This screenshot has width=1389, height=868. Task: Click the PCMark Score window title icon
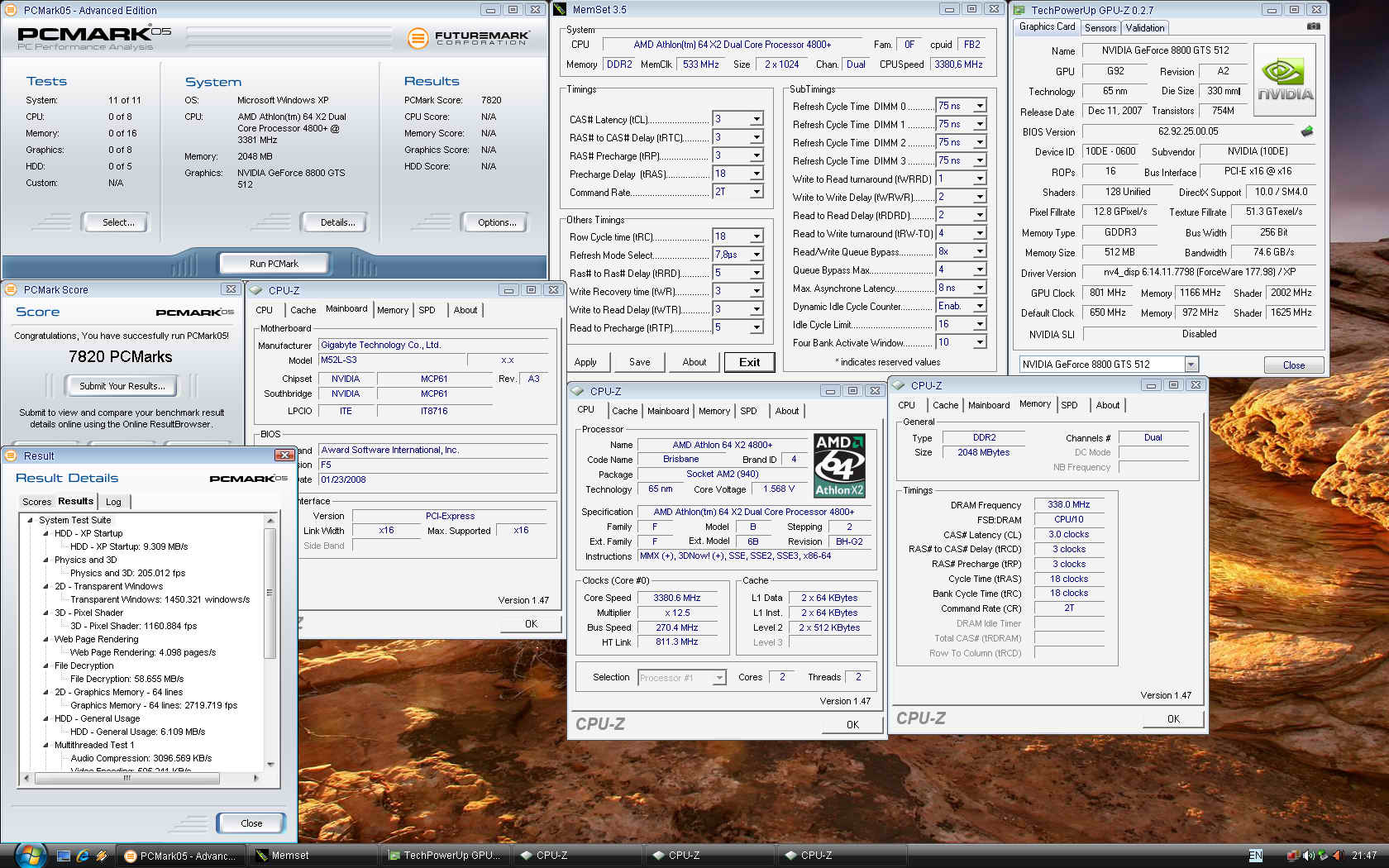12,289
